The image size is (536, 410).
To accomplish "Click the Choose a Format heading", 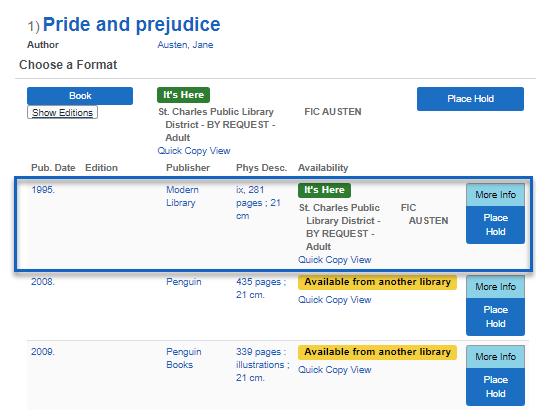I will [68, 65].
